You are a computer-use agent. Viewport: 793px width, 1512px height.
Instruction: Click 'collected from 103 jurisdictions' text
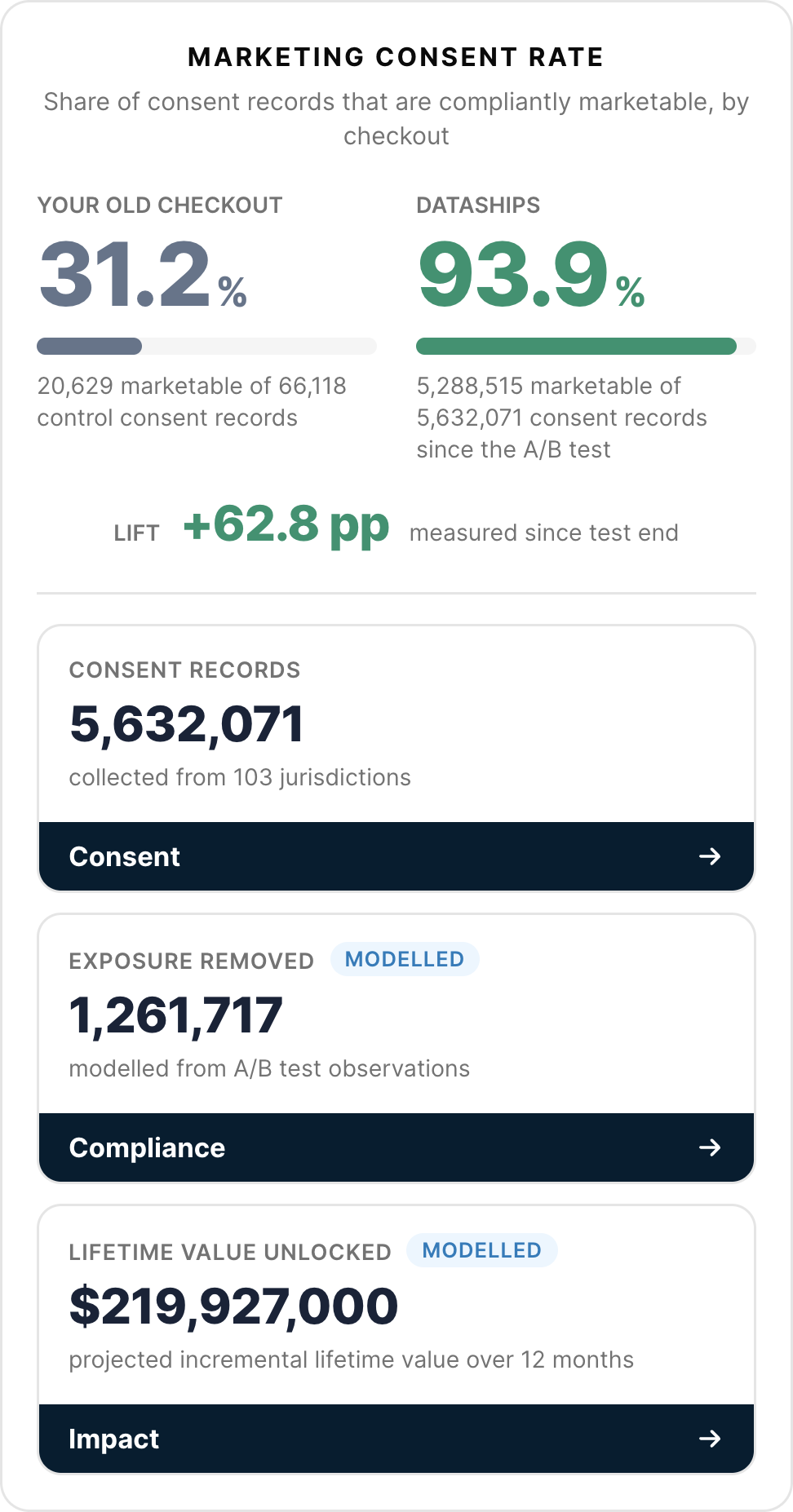[x=240, y=777]
